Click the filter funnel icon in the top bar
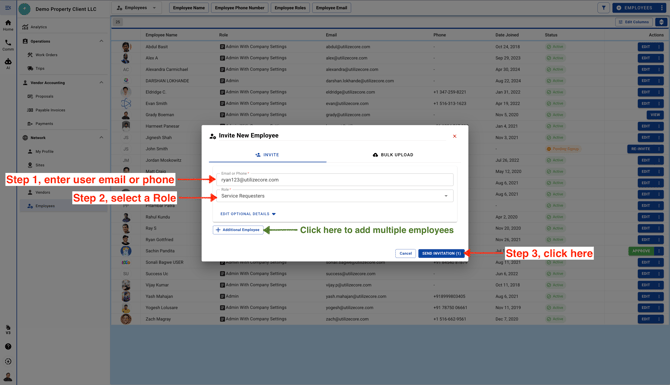The width and height of the screenshot is (670, 385). pyautogui.click(x=603, y=8)
